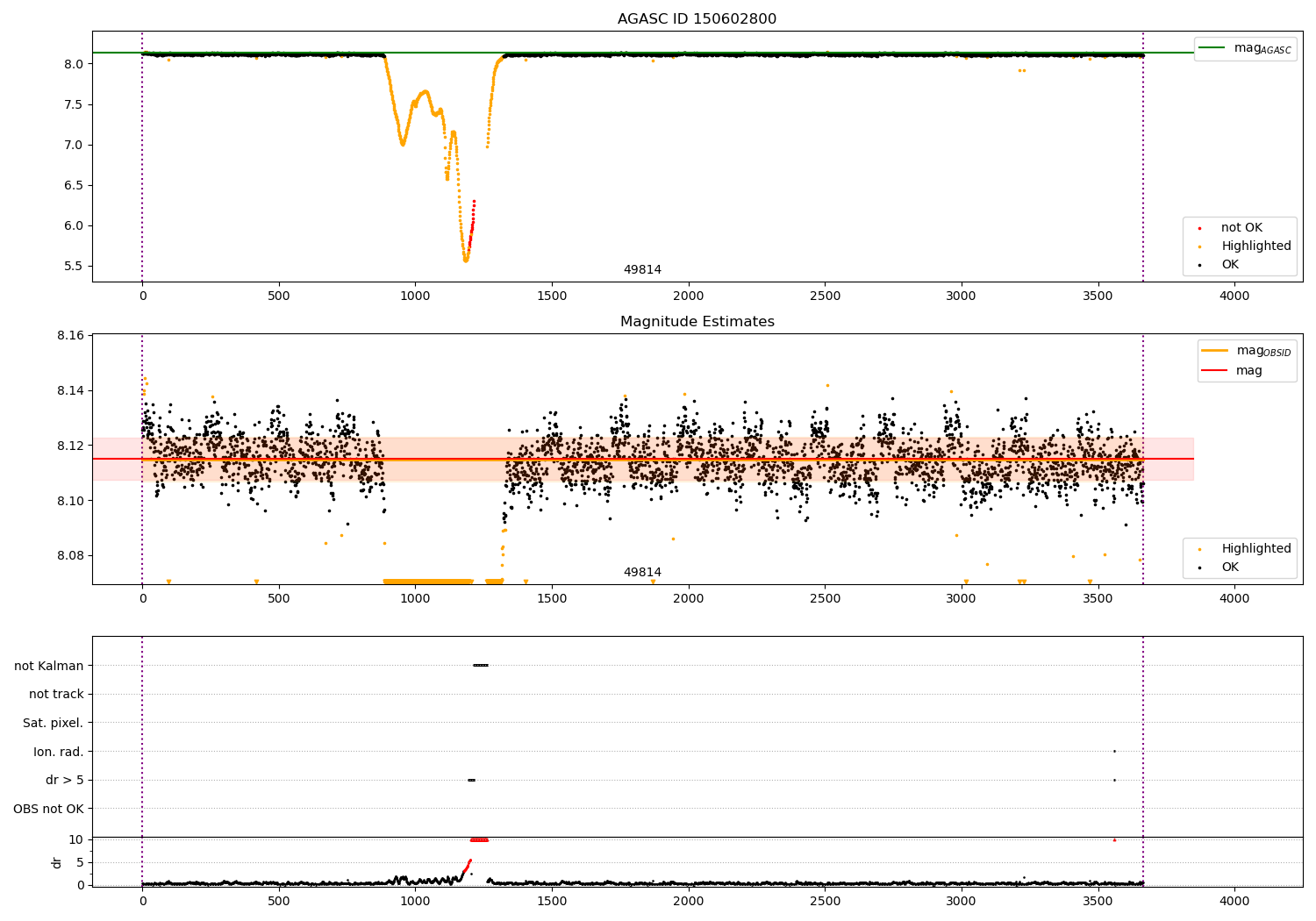Click the black marks in the not Kalman row
The width and height of the screenshot is (1316, 921).
click(x=480, y=665)
